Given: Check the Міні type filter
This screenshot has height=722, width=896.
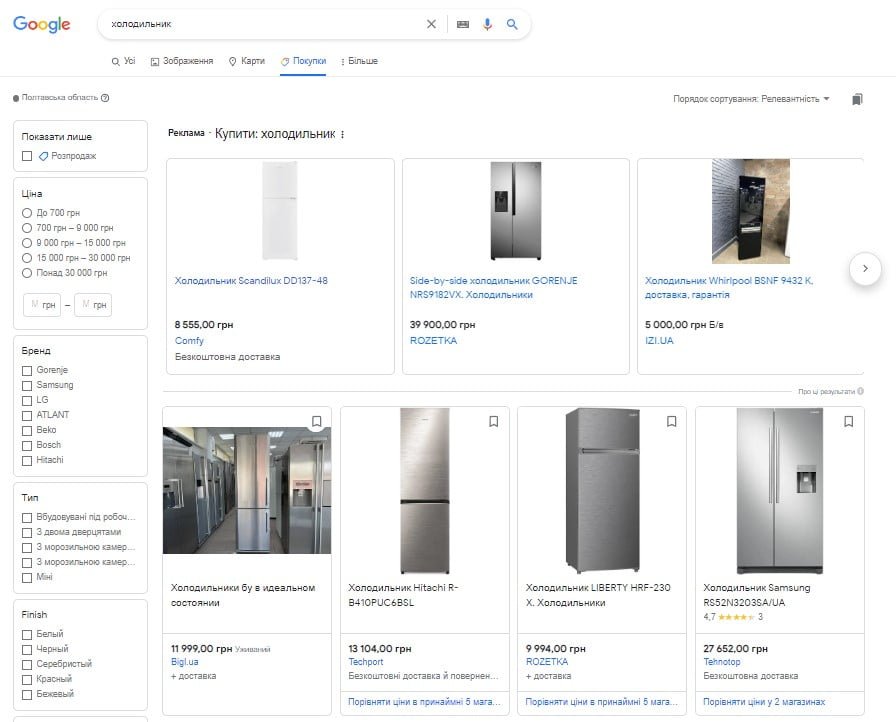Looking at the screenshot, I should 27,577.
